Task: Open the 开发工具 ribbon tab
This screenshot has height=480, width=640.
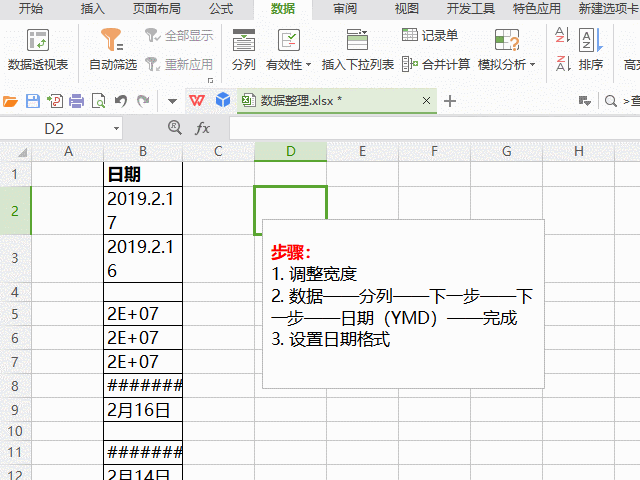Action: [x=470, y=9]
